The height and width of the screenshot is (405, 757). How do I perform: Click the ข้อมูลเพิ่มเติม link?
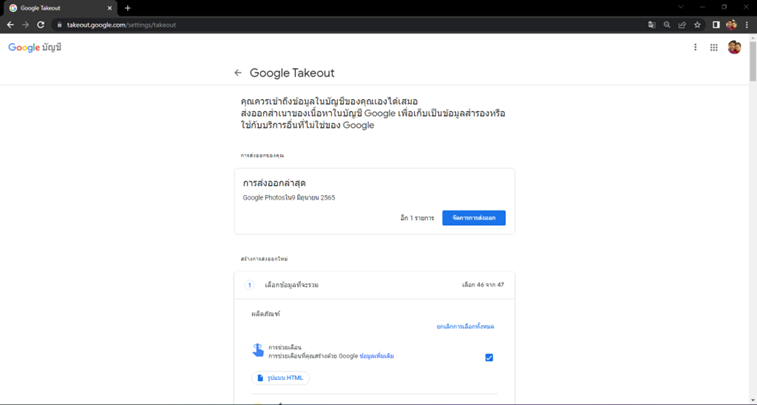click(377, 356)
